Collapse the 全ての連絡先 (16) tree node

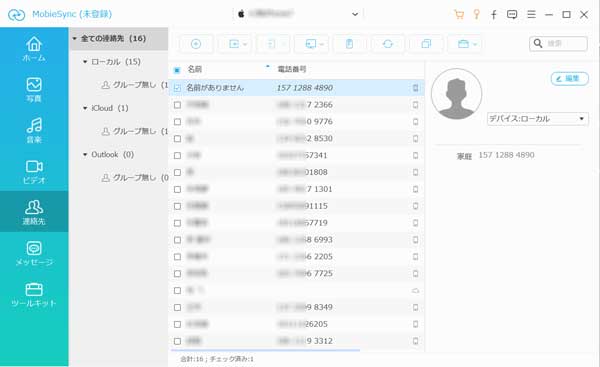[x=75, y=39]
